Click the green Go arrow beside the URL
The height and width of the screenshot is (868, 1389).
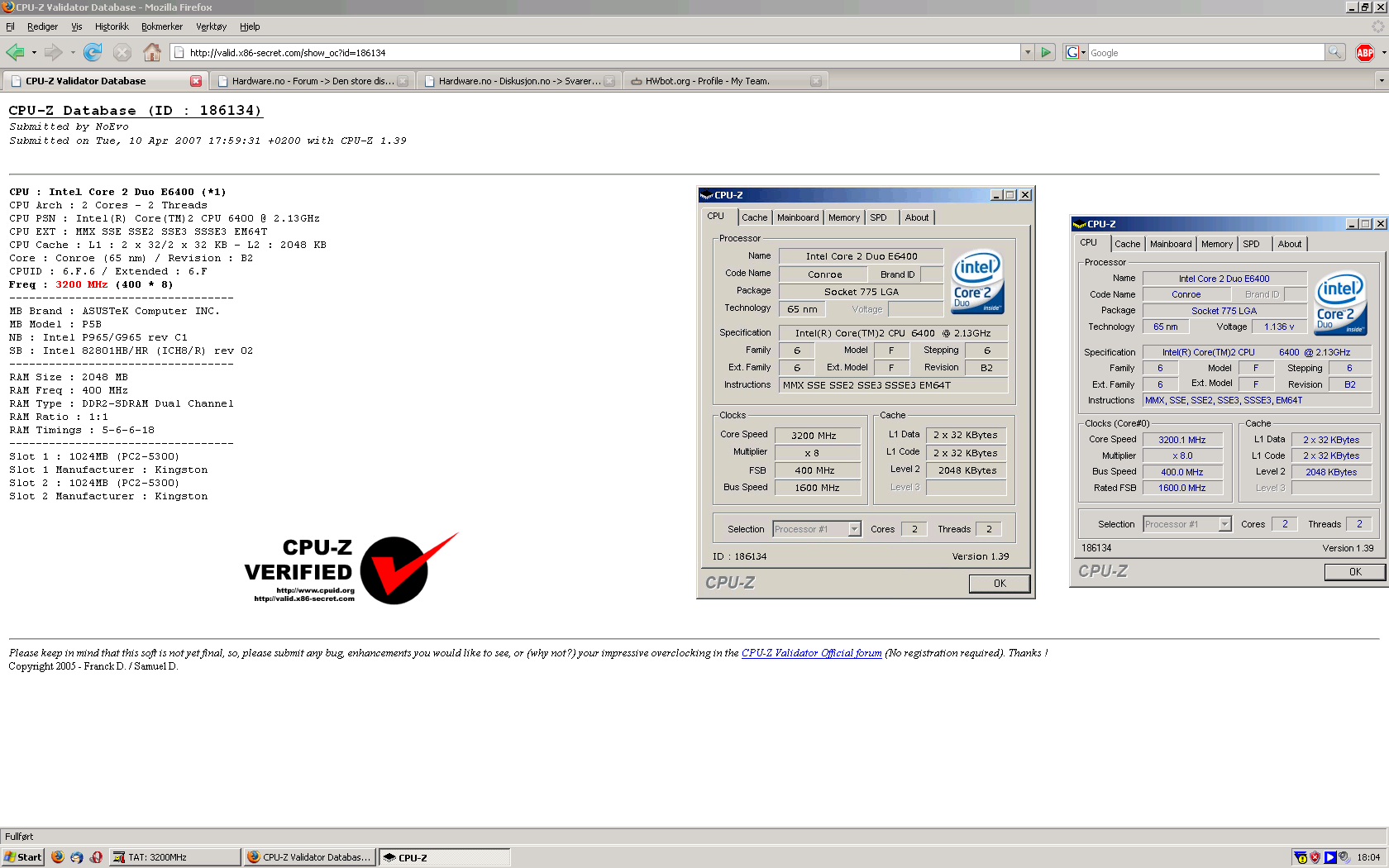pos(1046,52)
